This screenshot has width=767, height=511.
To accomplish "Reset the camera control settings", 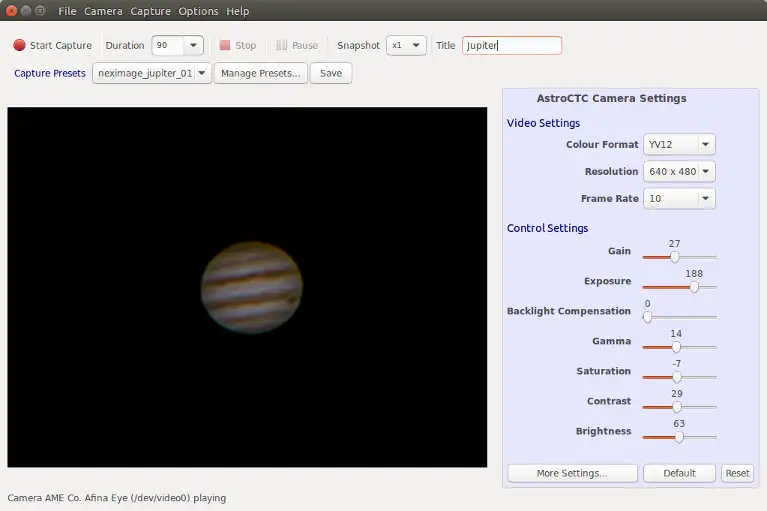I will tap(737, 473).
